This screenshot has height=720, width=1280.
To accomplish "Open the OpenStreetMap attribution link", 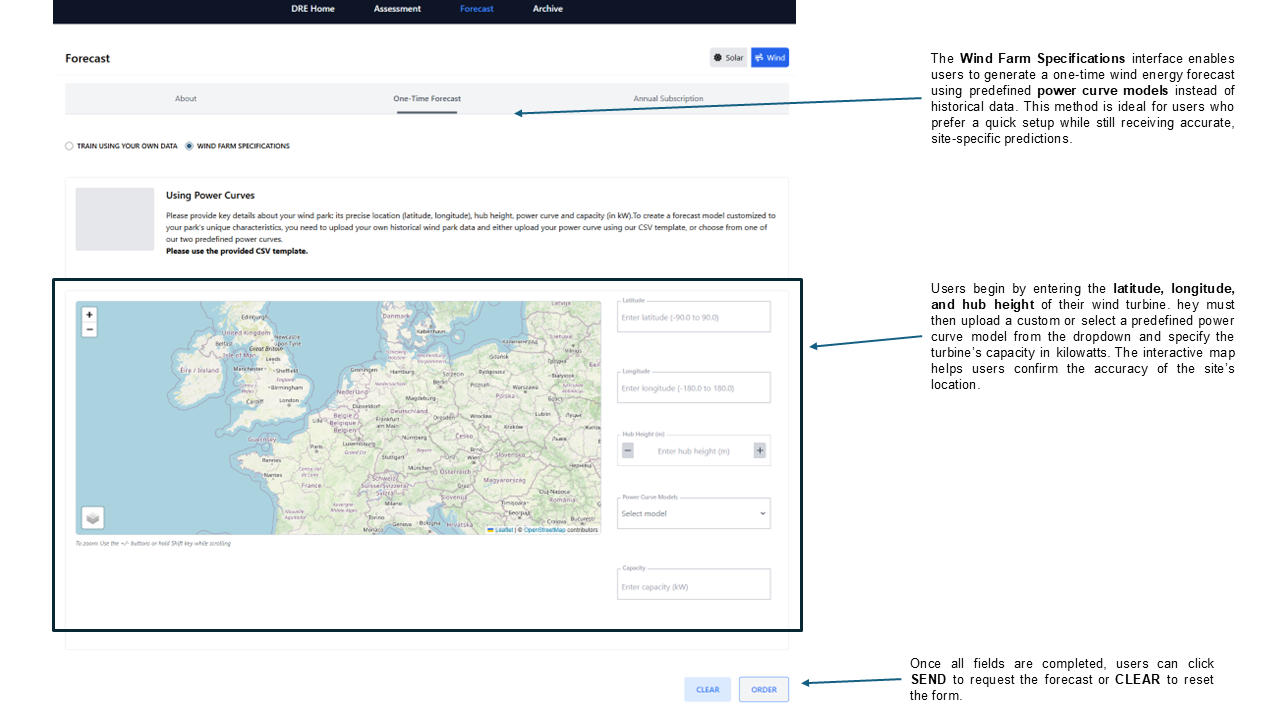I will [544, 530].
